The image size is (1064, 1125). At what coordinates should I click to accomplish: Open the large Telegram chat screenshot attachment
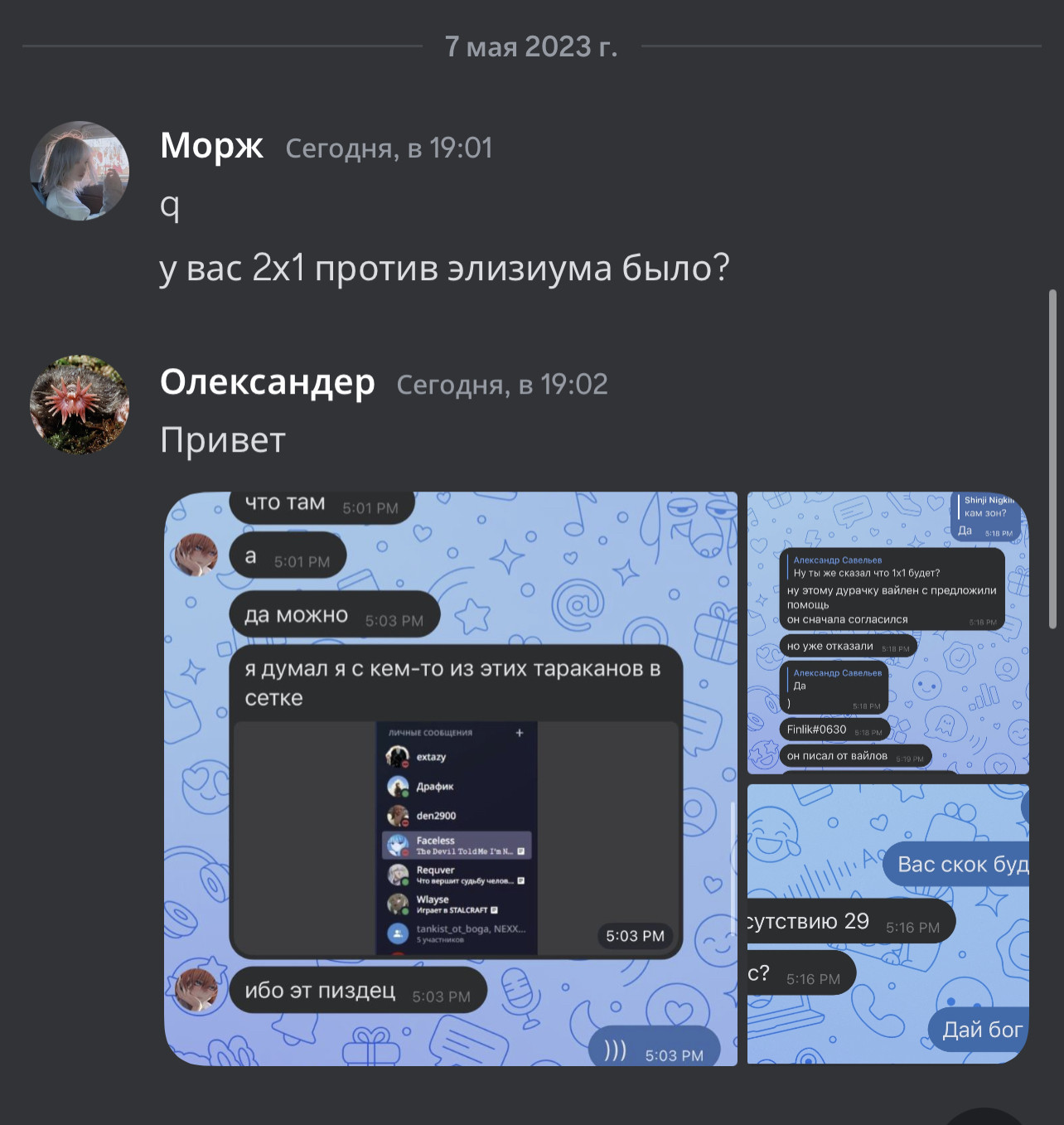tap(451, 778)
